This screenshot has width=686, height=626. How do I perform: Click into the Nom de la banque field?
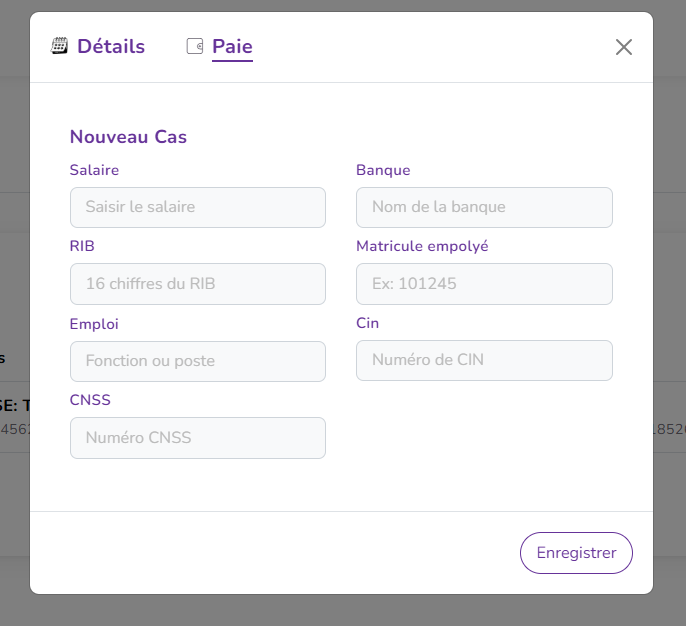(484, 207)
